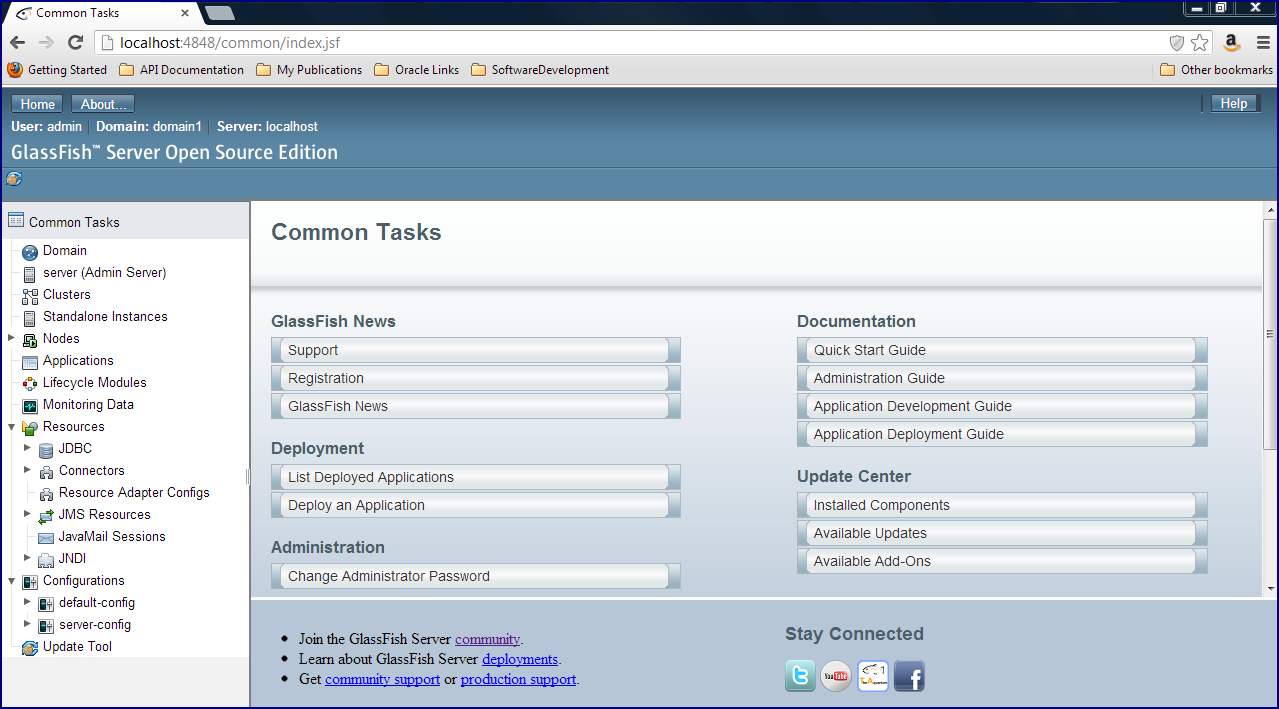Open the Oracle Links bookmarks folder
This screenshot has width=1279, height=709.
pos(416,70)
